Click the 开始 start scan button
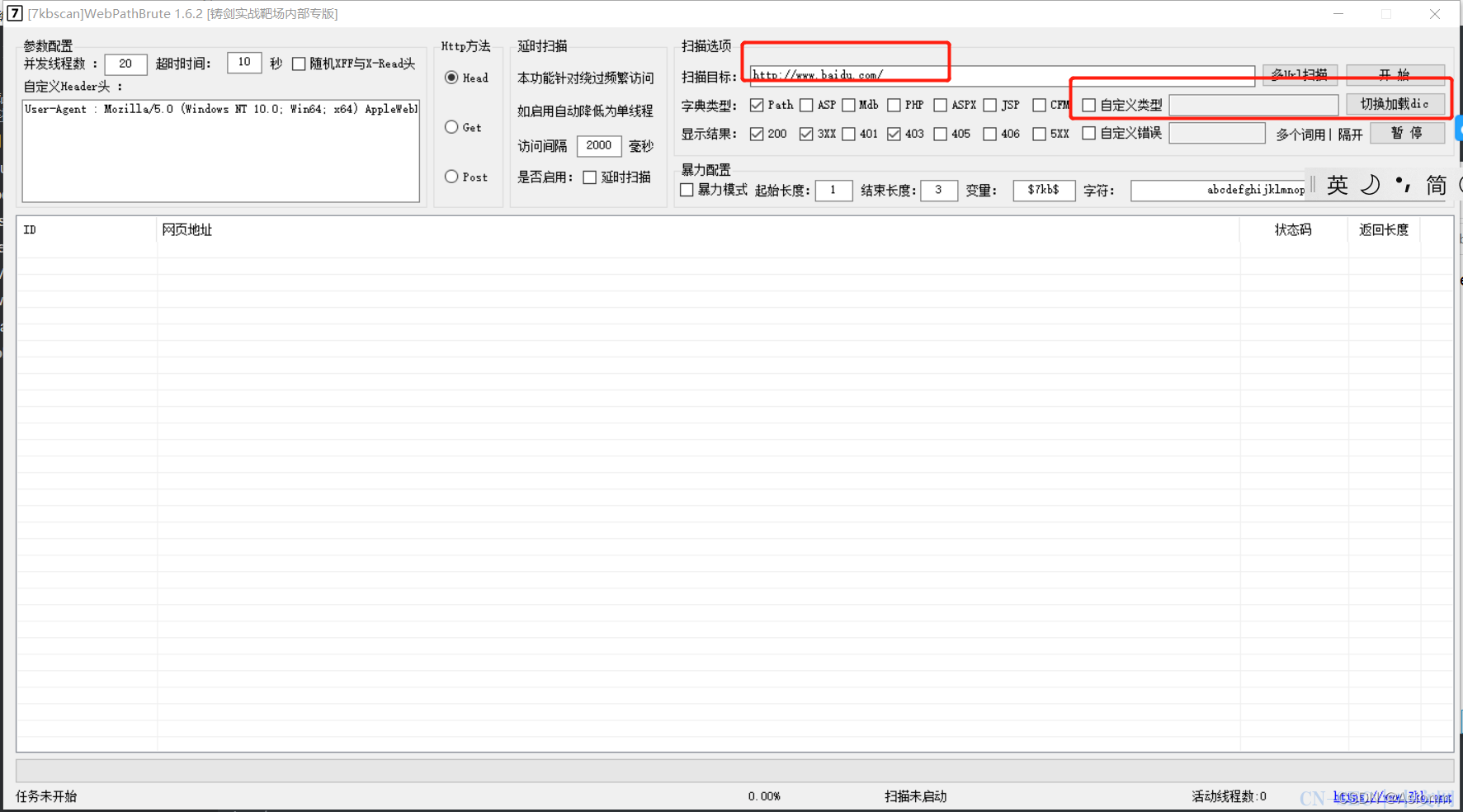 tap(1395, 74)
